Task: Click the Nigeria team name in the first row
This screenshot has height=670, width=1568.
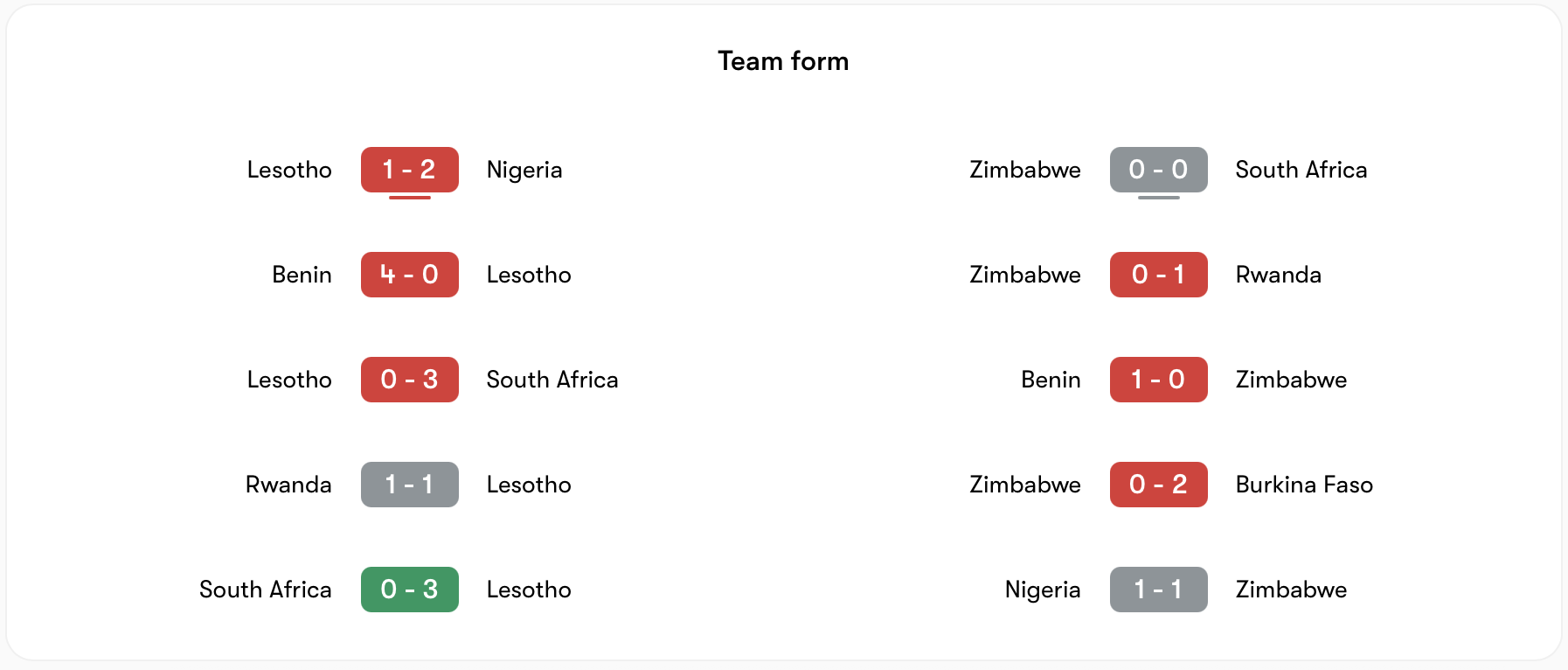Action: click(x=524, y=170)
